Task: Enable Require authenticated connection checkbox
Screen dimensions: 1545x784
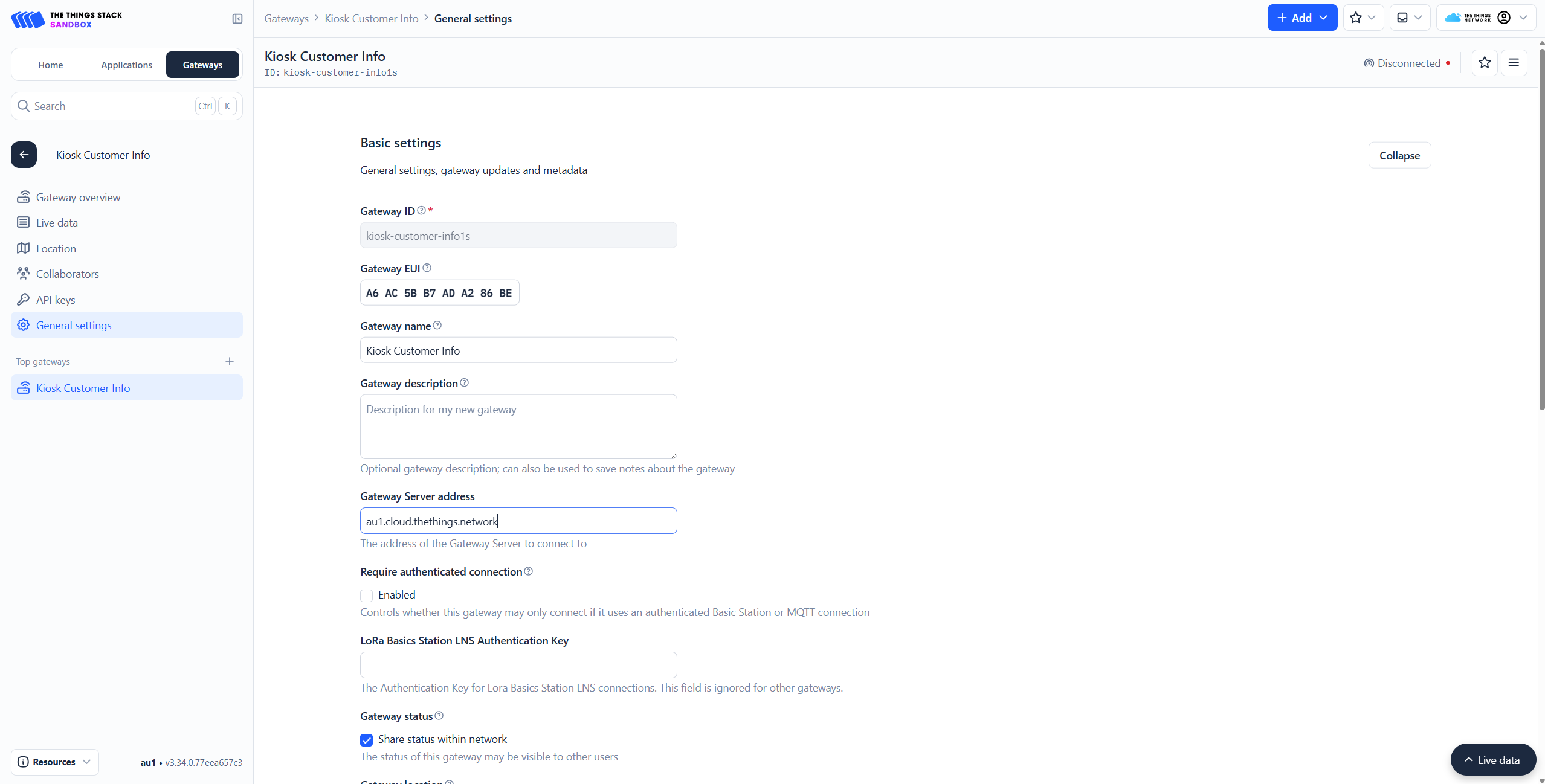Action: [x=367, y=596]
